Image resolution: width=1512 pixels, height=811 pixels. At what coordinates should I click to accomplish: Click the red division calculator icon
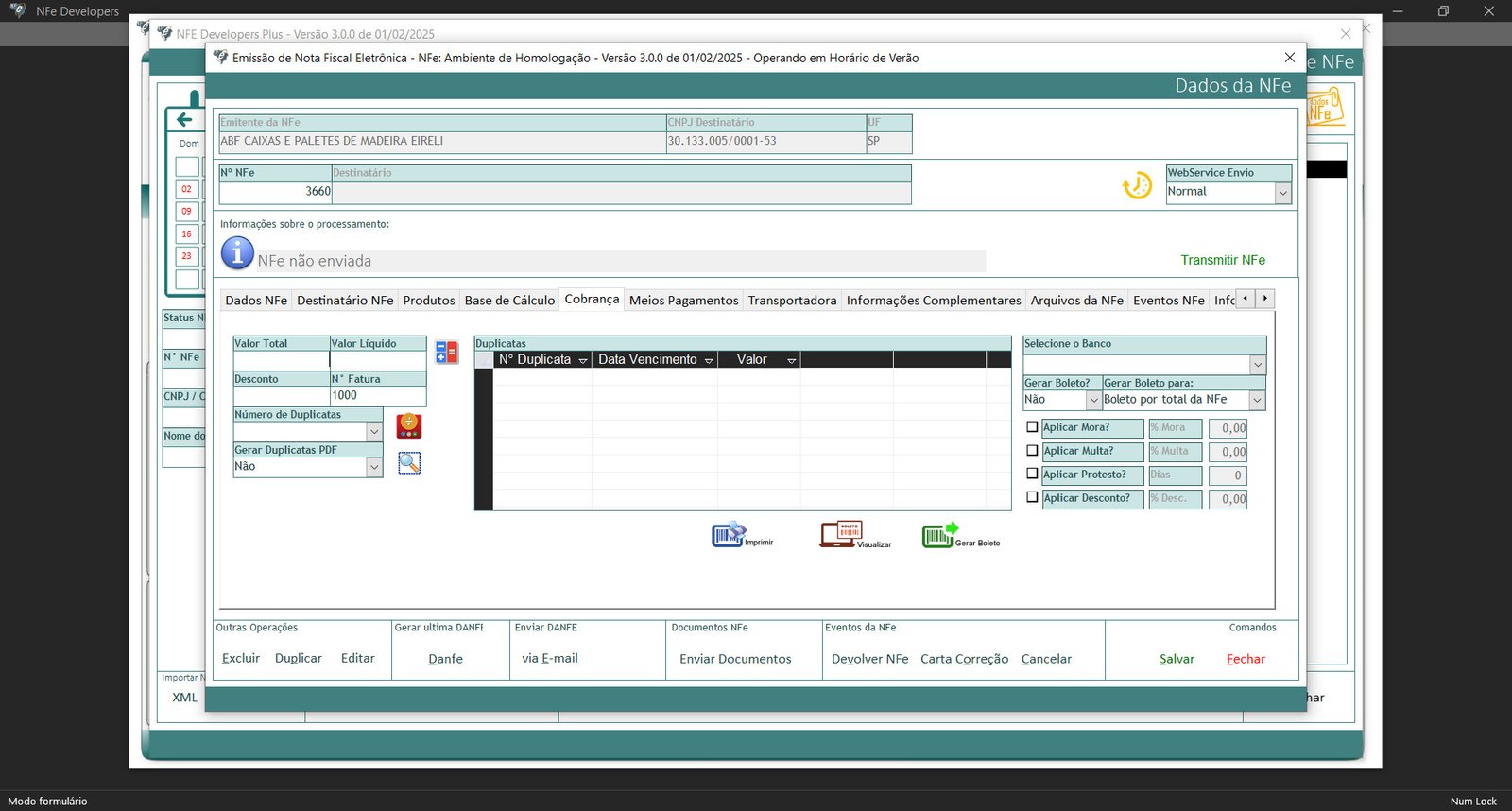(408, 426)
